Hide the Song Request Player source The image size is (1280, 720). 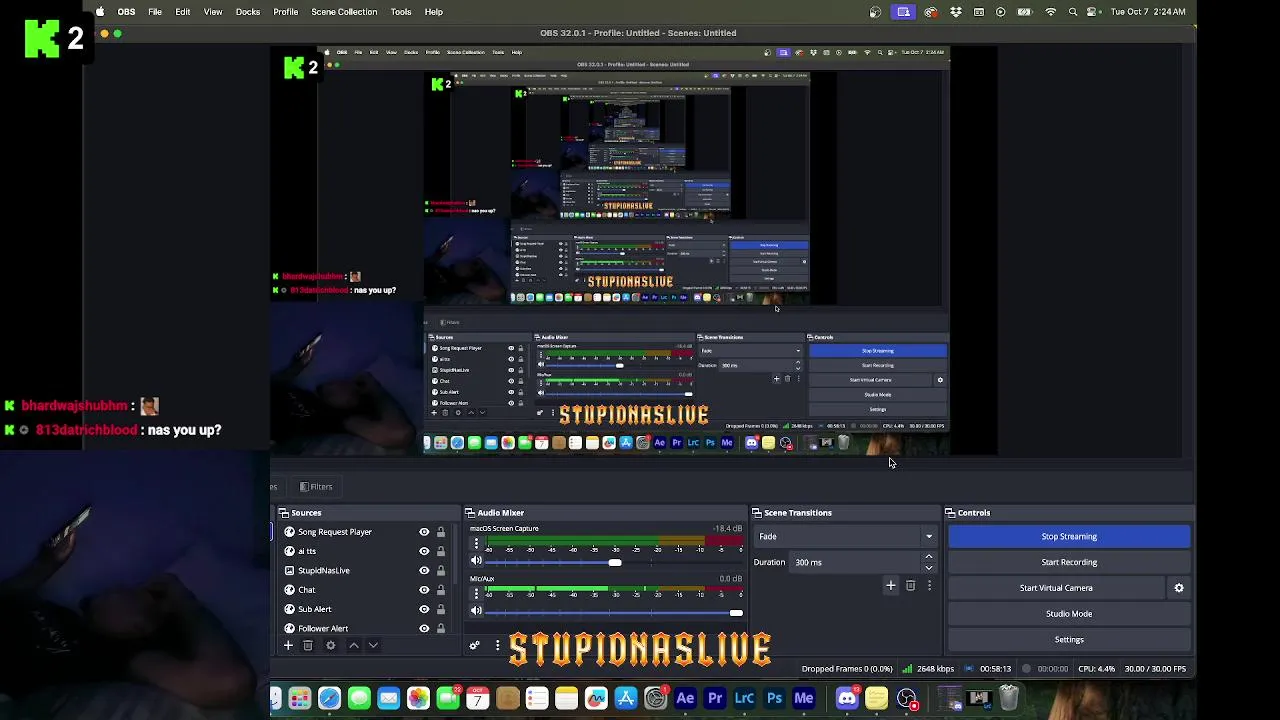(x=424, y=532)
